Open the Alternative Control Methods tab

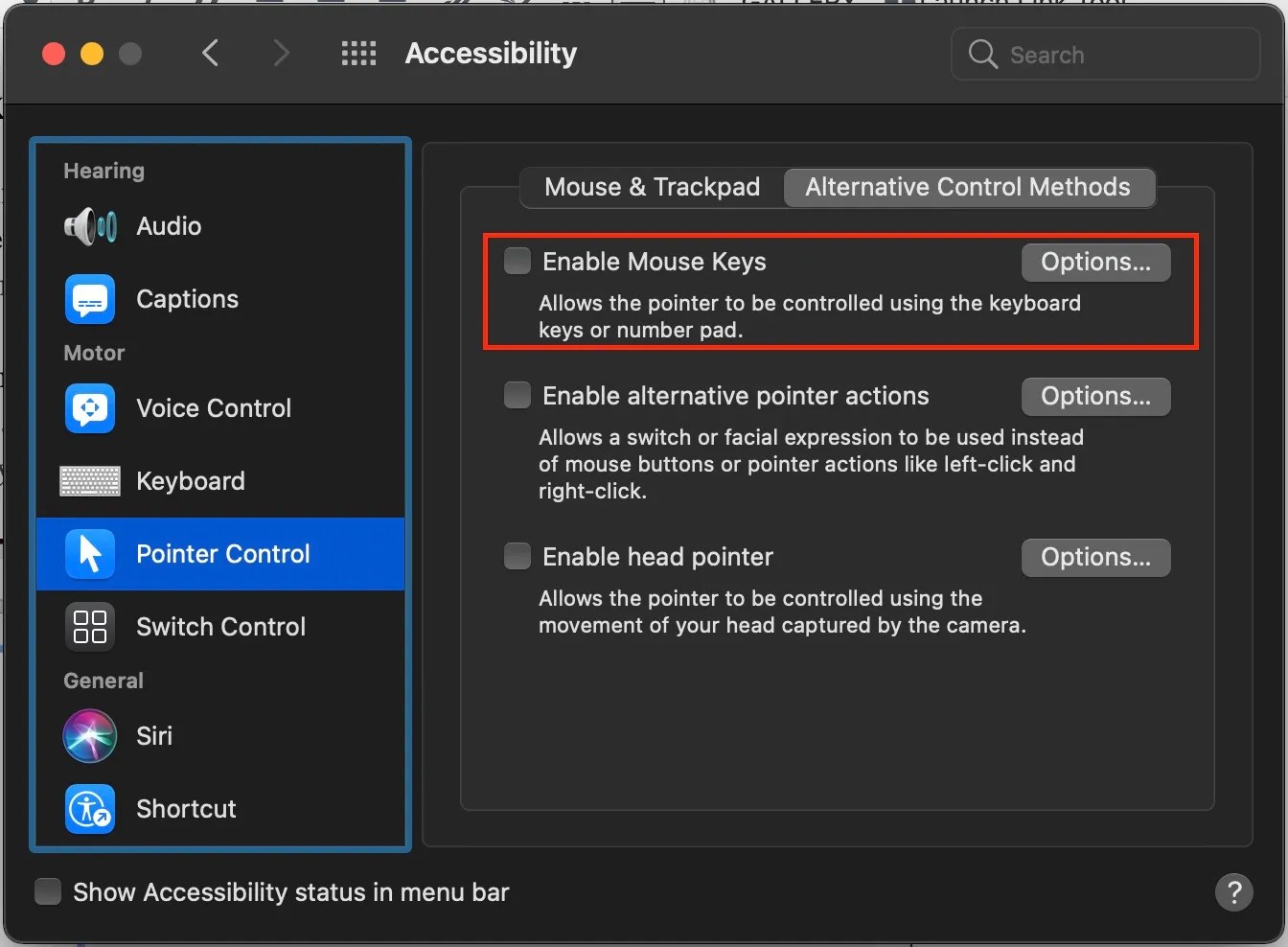[x=969, y=187]
